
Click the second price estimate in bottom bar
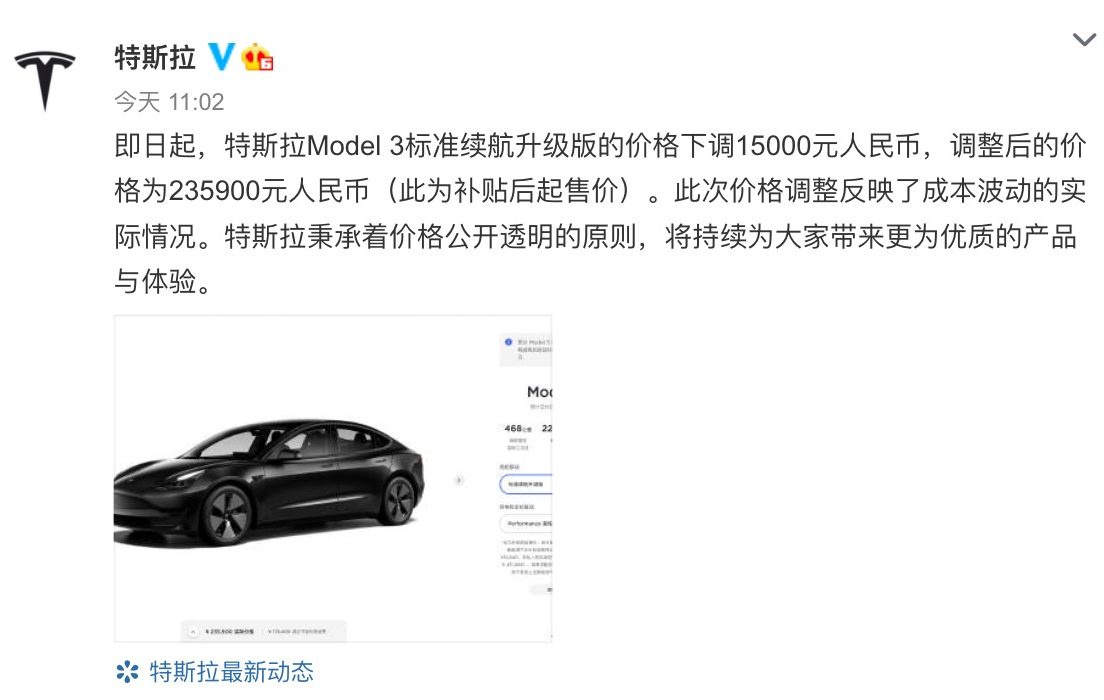coord(296,632)
